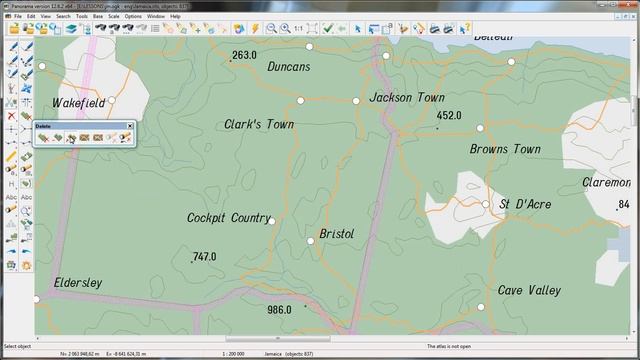The image size is (640, 360).
Task: Click the arrow with question mark help icon
Action: [x=464, y=29]
